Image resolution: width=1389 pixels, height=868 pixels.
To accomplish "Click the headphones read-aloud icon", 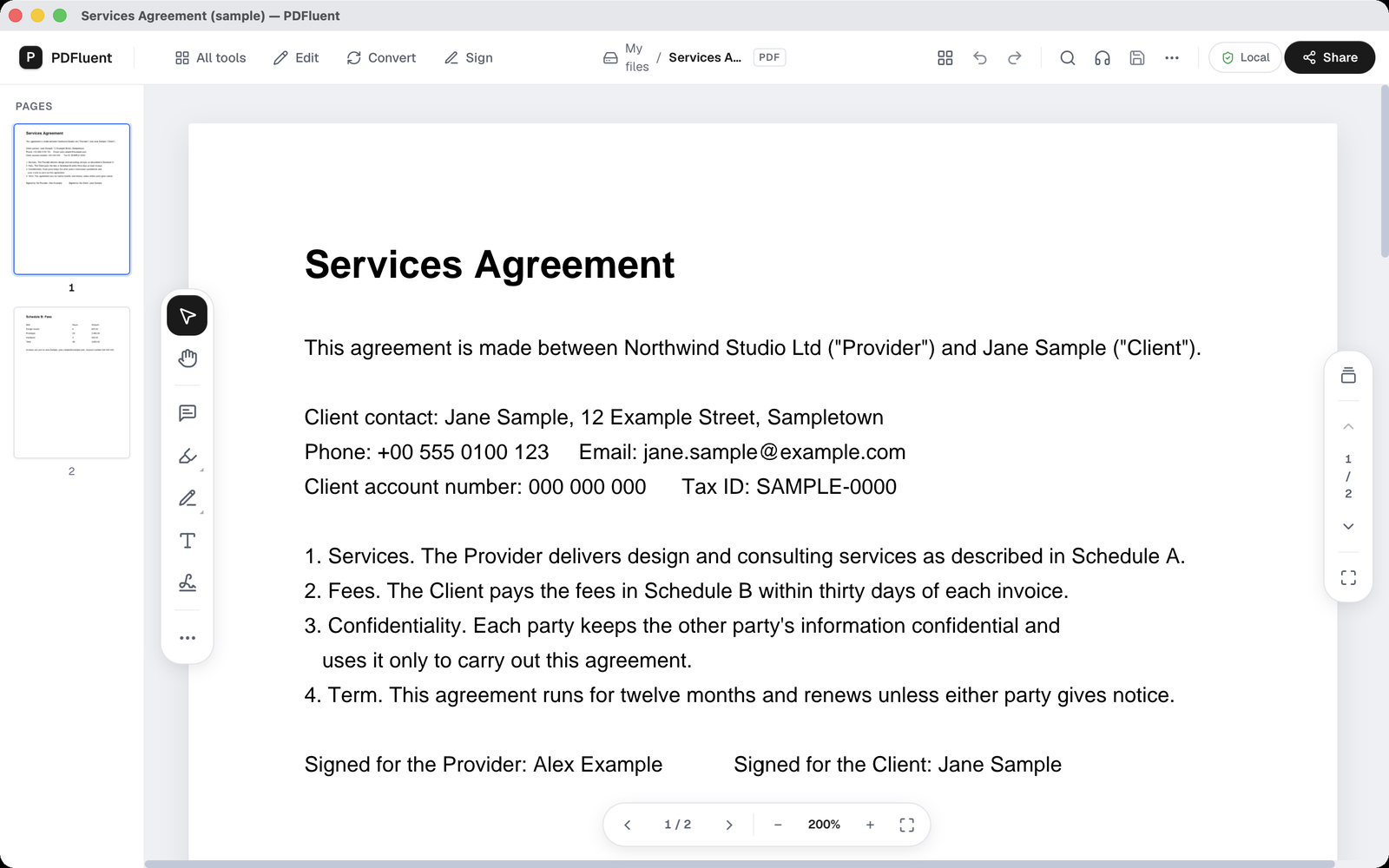I will (1103, 57).
